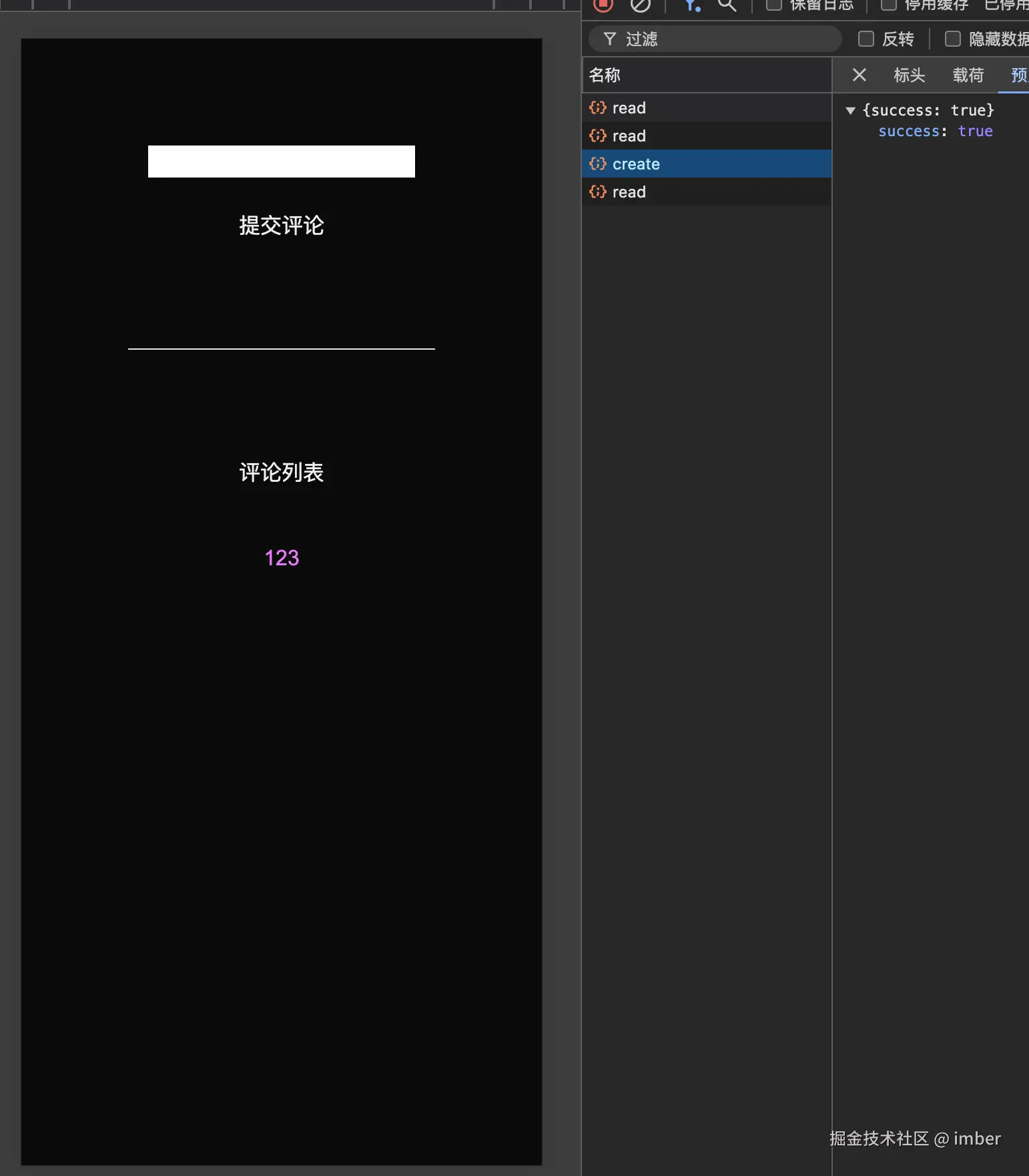Enable the 保留日志 checkbox
This screenshot has width=1029, height=1176.
(x=774, y=5)
